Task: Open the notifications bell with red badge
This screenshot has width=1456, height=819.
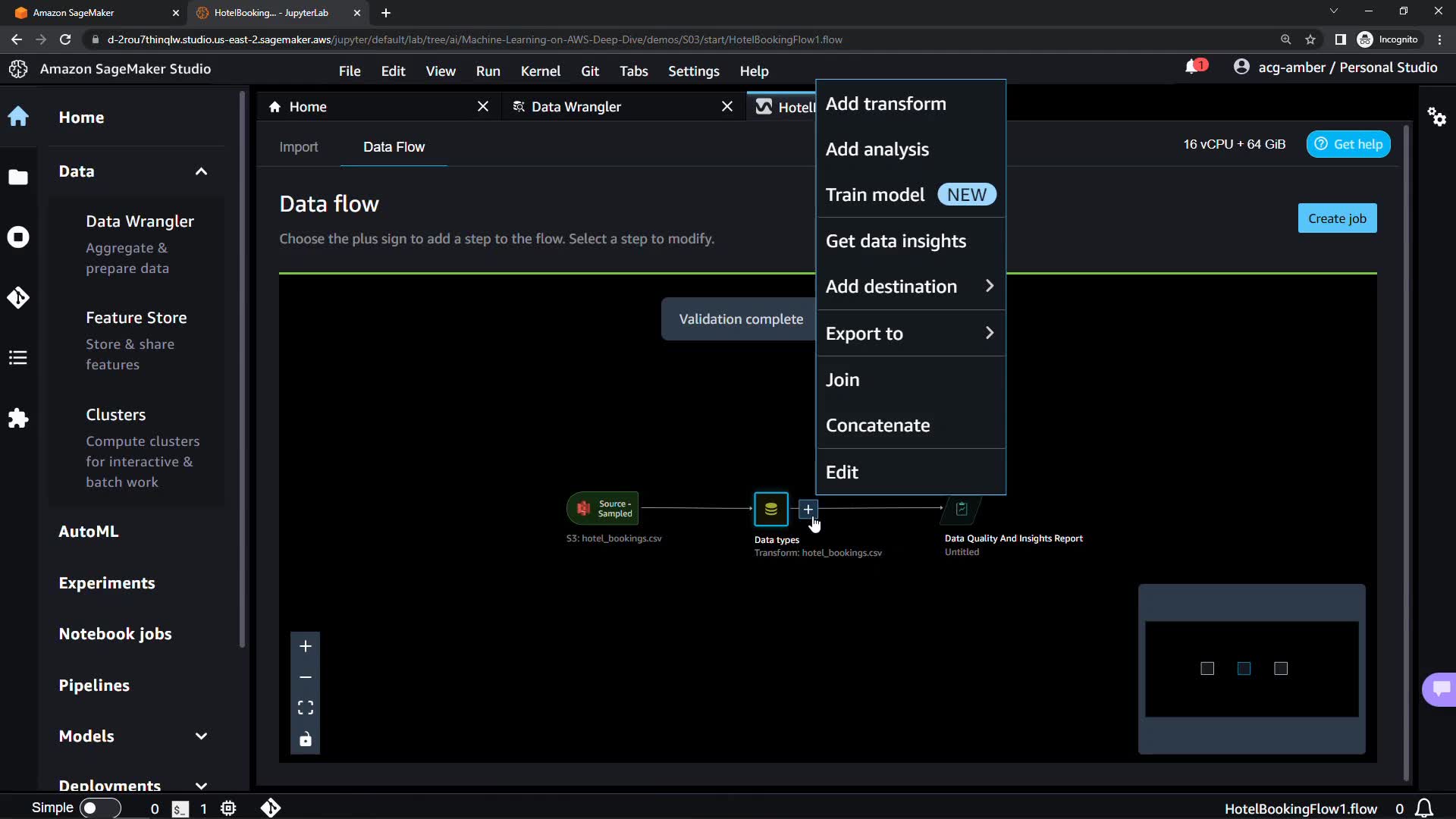Action: coord(1194,67)
